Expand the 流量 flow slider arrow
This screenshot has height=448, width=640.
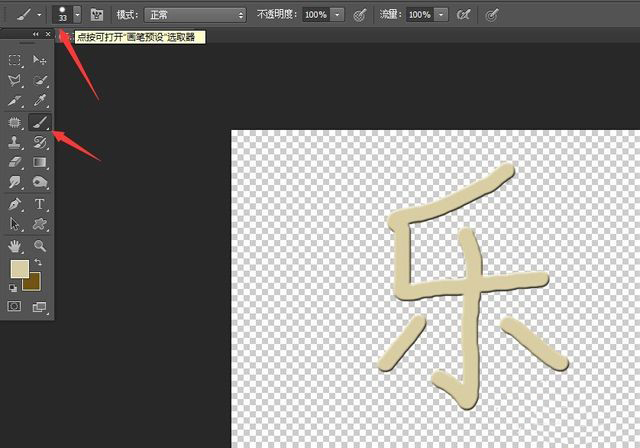coord(441,15)
